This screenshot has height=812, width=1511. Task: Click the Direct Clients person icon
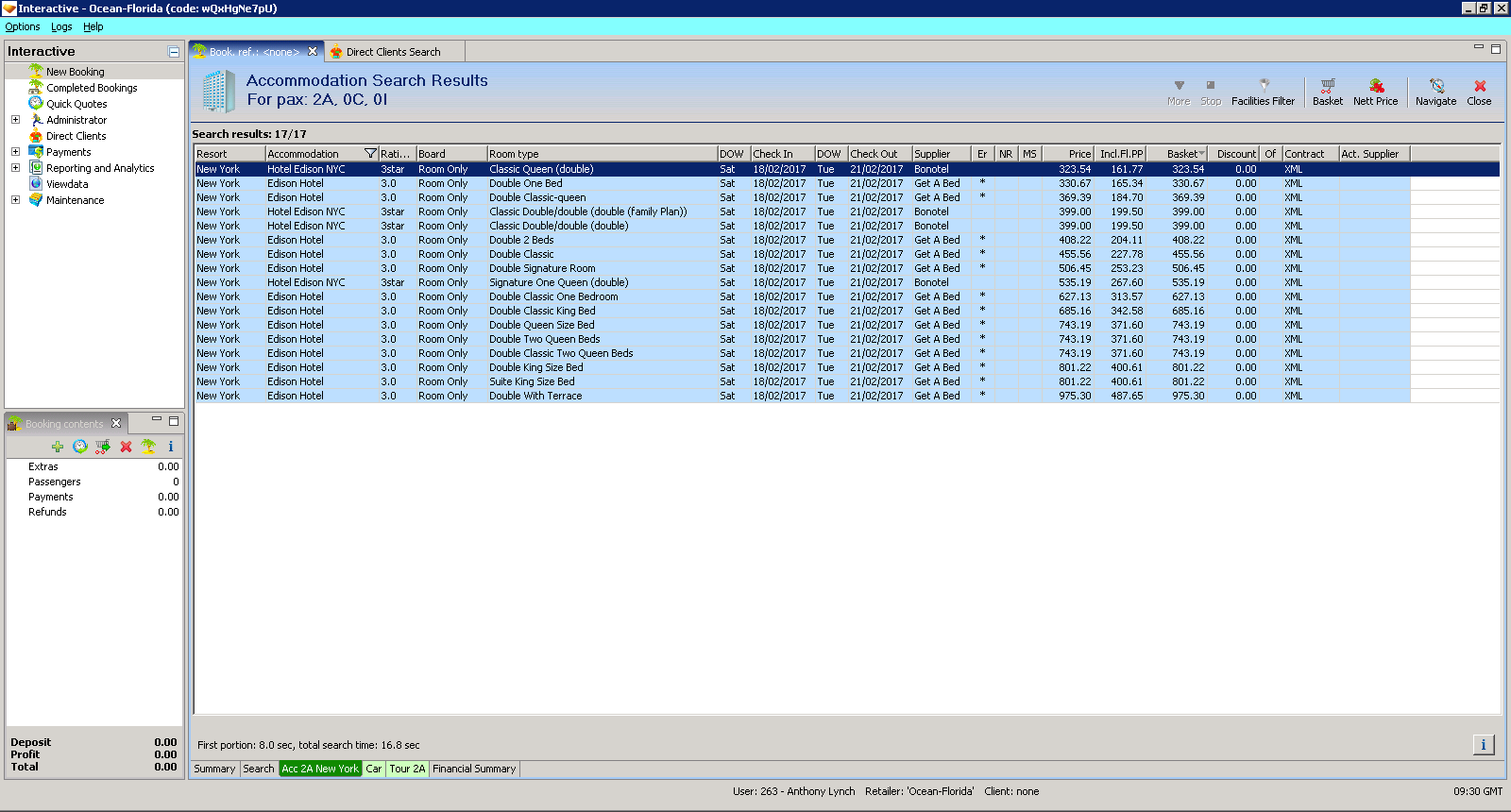pos(36,135)
